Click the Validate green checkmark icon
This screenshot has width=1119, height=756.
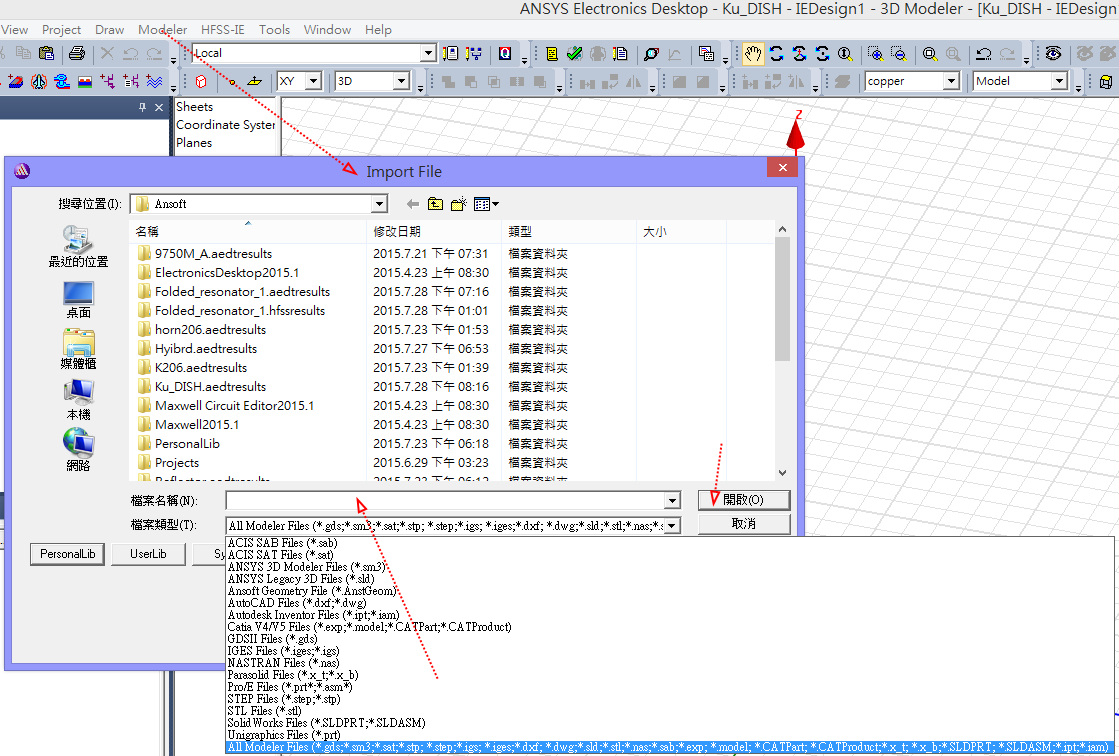click(x=574, y=54)
